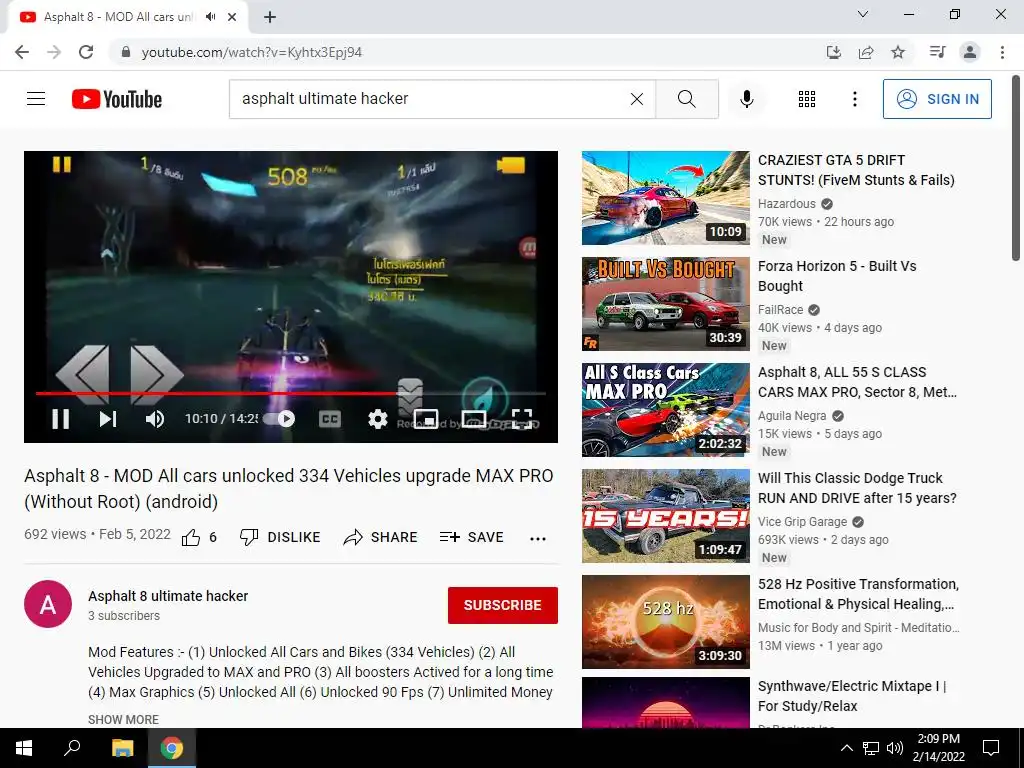Image resolution: width=1024 pixels, height=768 pixels.
Task: Click the DISLIKE button
Action: coord(280,537)
